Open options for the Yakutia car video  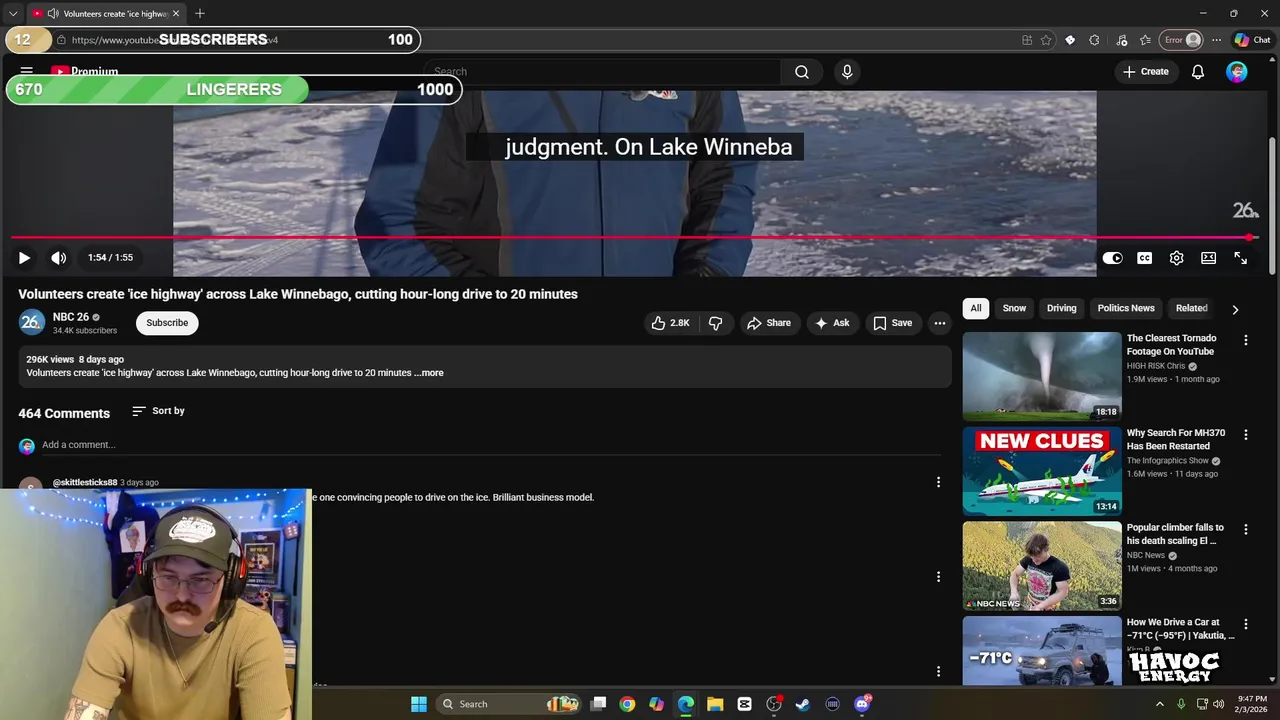[x=1246, y=624]
